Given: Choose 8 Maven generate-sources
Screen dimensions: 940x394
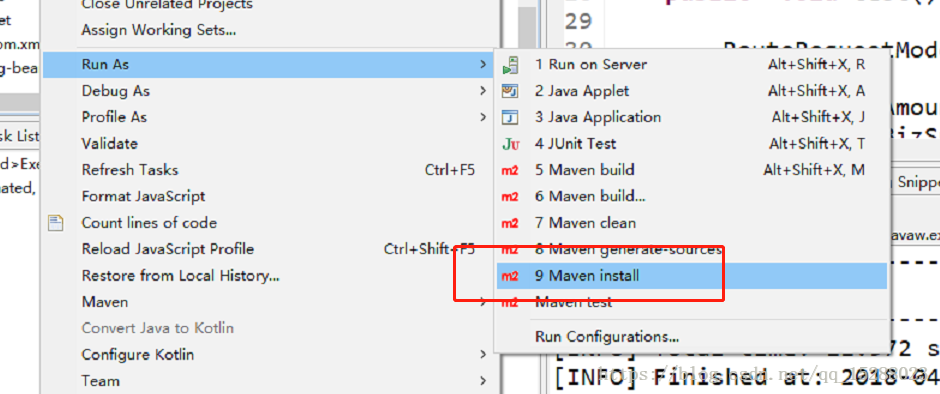Looking at the screenshot, I should (x=692, y=249).
